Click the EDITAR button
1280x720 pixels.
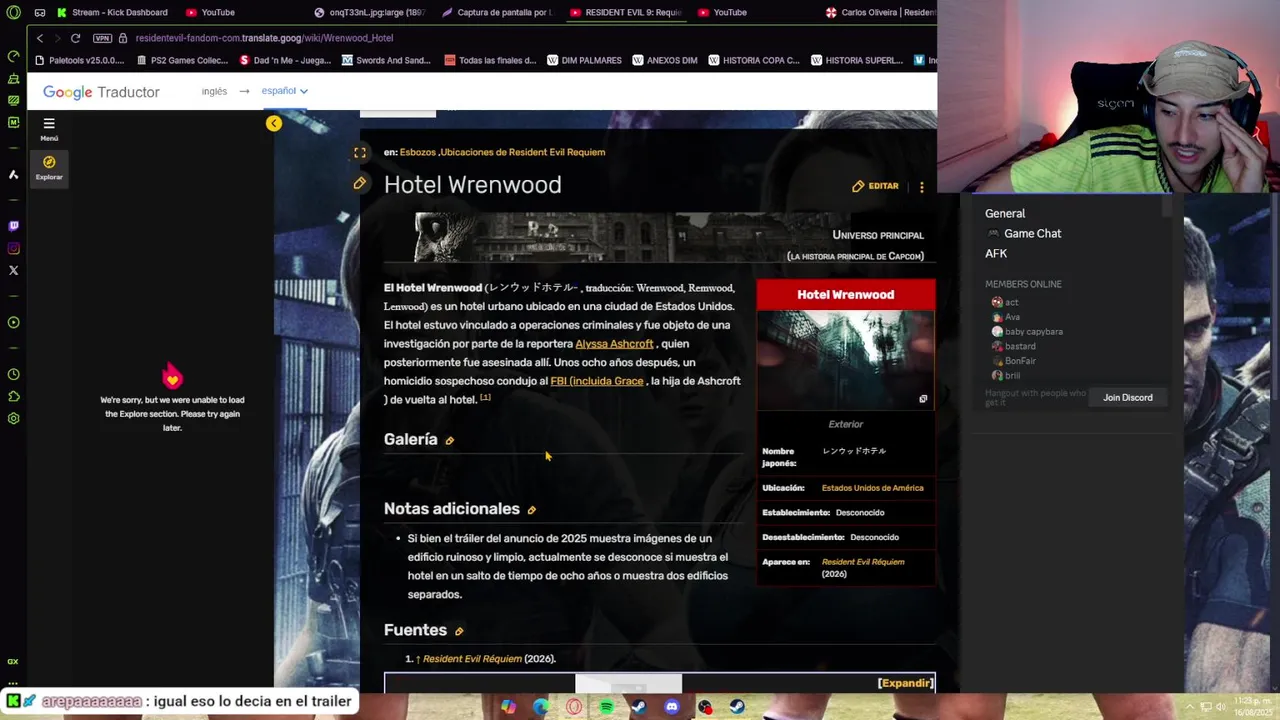pyautogui.click(x=875, y=186)
